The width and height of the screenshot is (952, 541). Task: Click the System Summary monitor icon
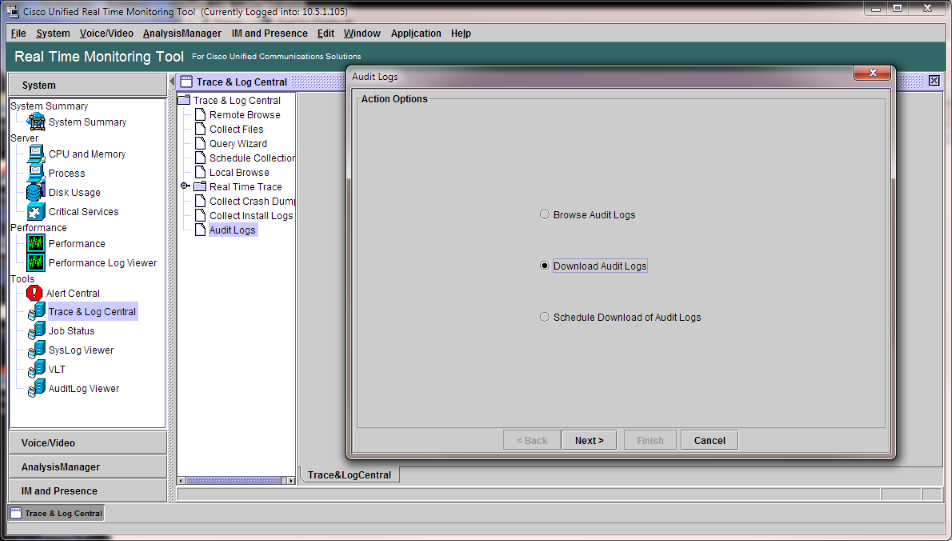[x=36, y=121]
